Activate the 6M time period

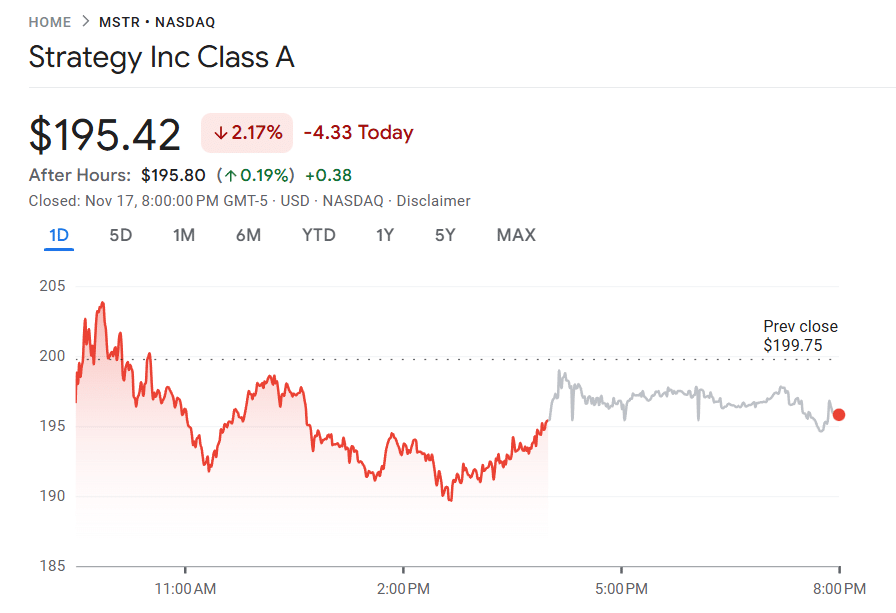click(x=248, y=235)
